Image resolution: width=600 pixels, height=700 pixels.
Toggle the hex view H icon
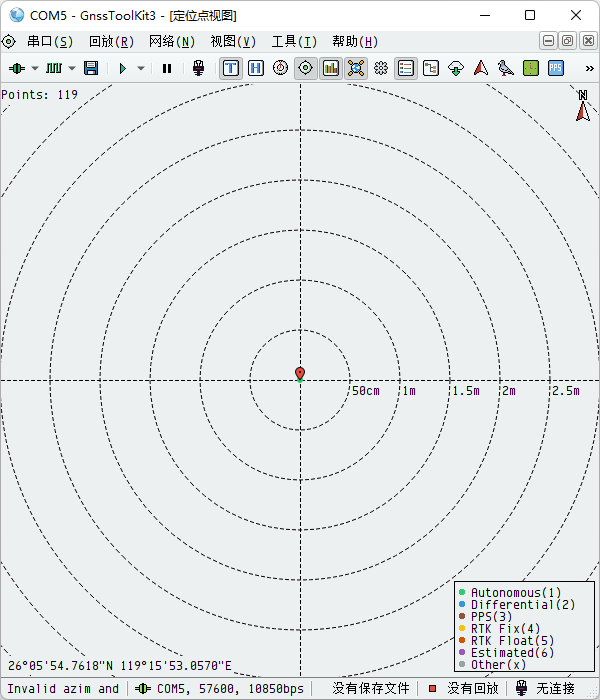pyautogui.click(x=256, y=68)
